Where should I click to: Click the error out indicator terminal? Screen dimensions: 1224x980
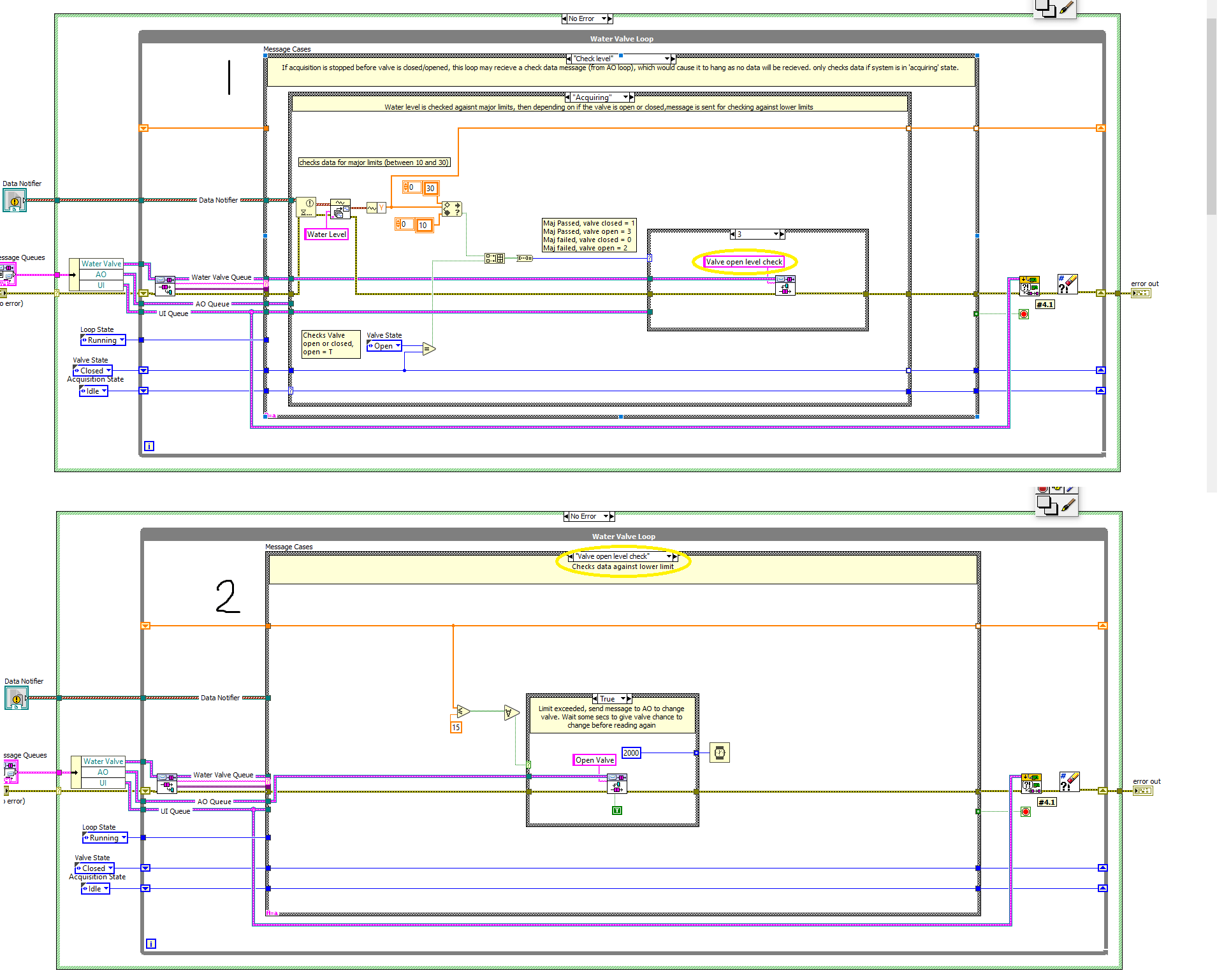point(1141,292)
